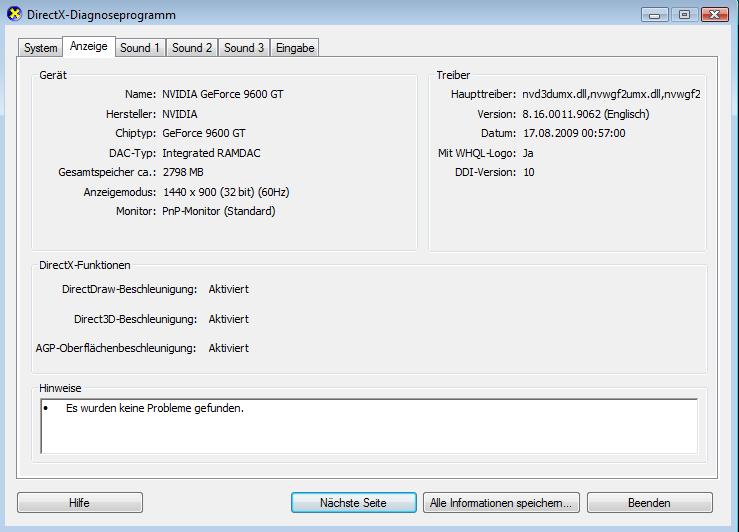Switch to the Eingabe tab
739x532 pixels.
[x=295, y=48]
